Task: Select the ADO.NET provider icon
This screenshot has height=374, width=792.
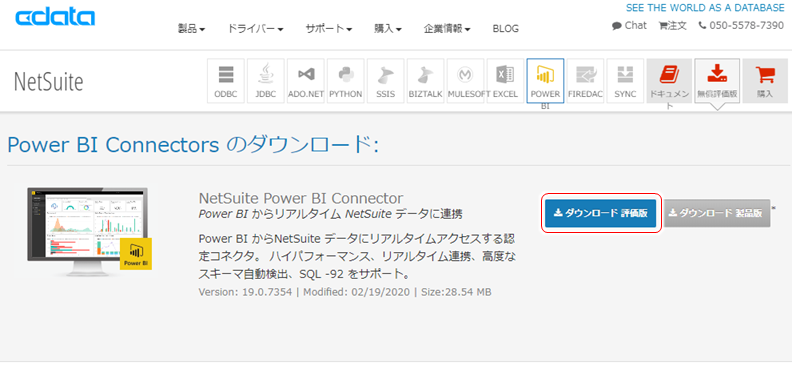Action: point(306,81)
